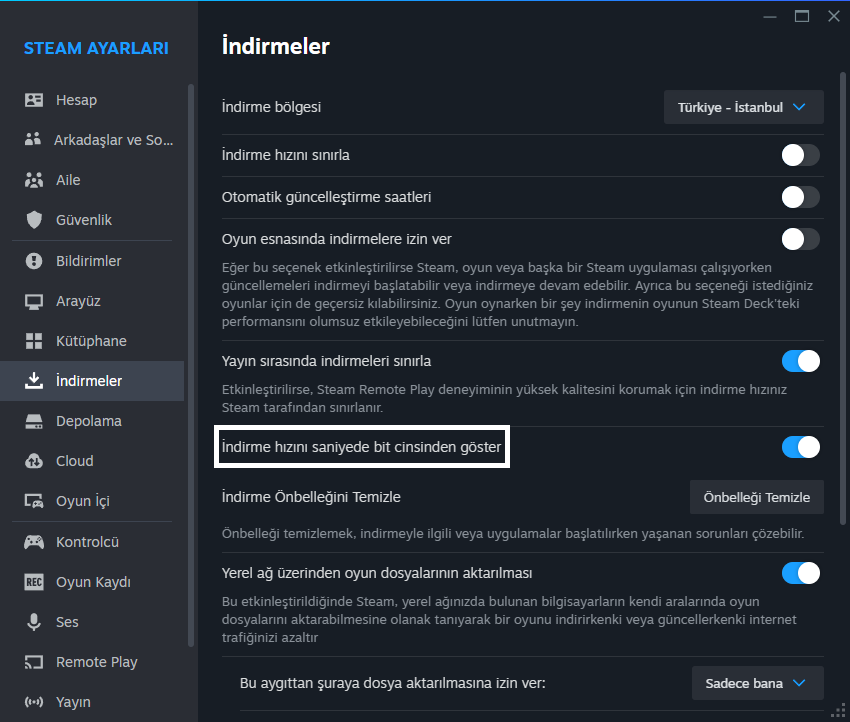Click the STEAM AYARLARI heading
The width and height of the screenshot is (850, 722).
96,48
